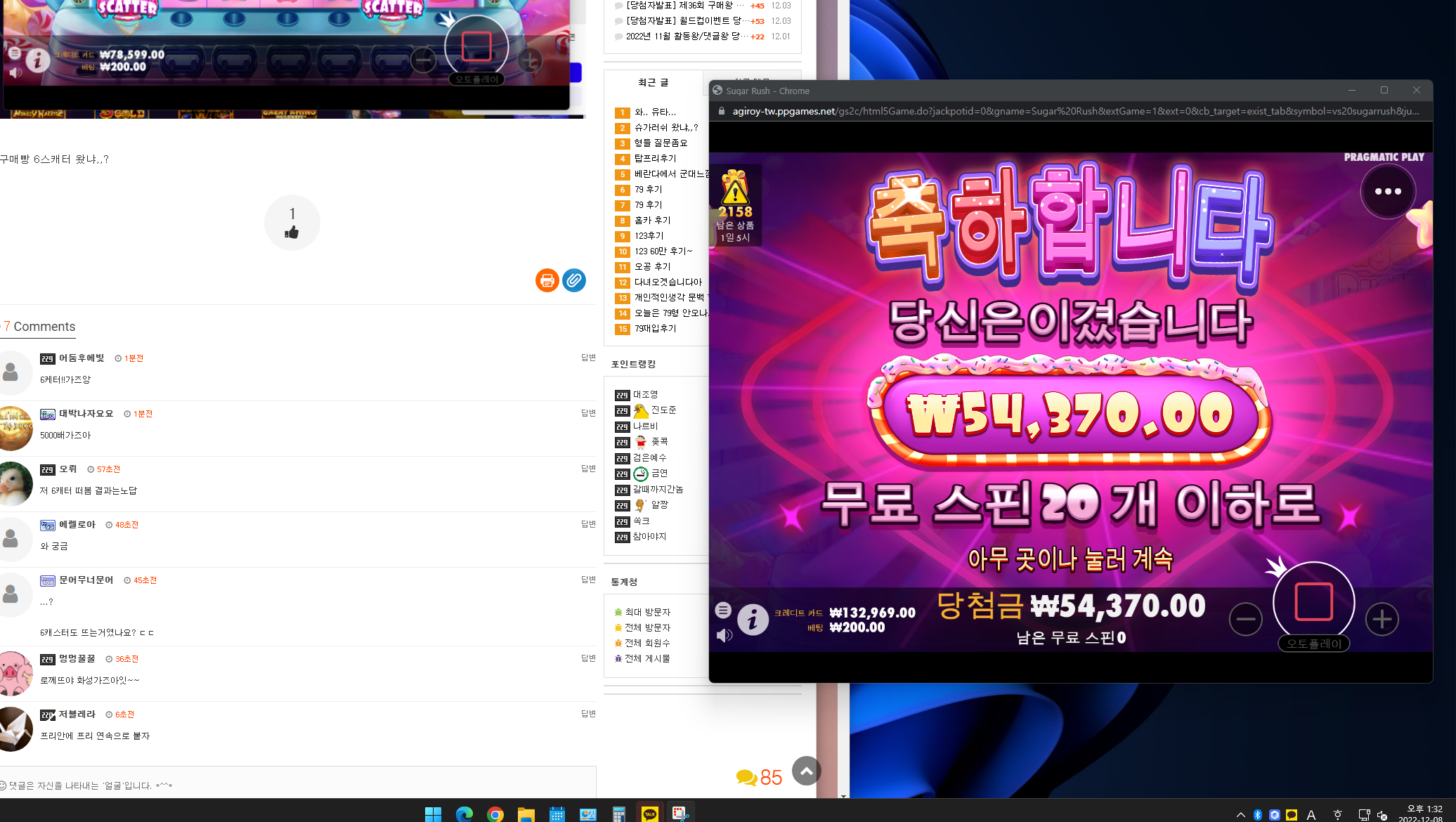
Task: Open Snipping Tool from the taskbar
Action: pos(680,814)
